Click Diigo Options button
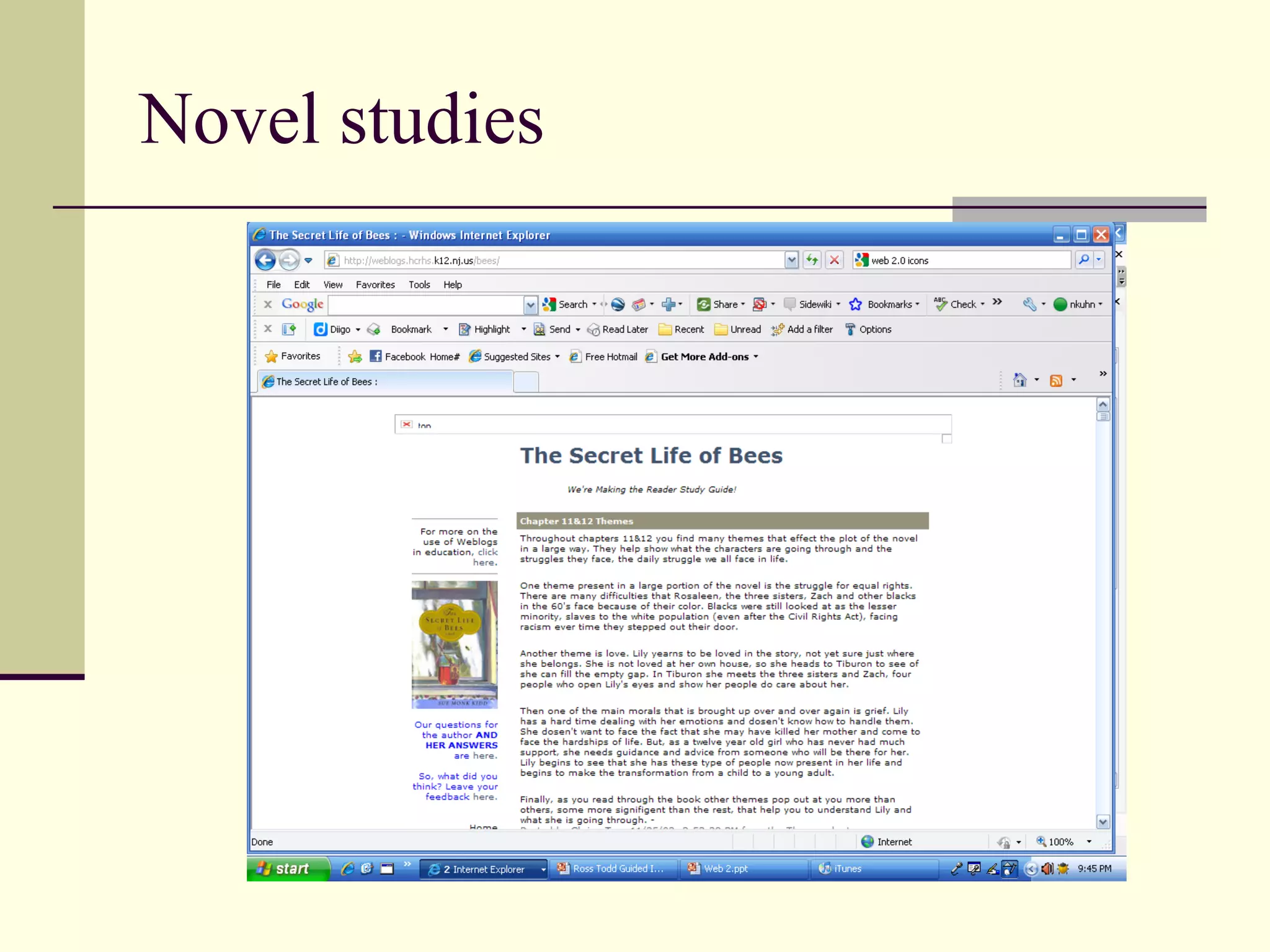The height and width of the screenshot is (952, 1270). [x=868, y=329]
